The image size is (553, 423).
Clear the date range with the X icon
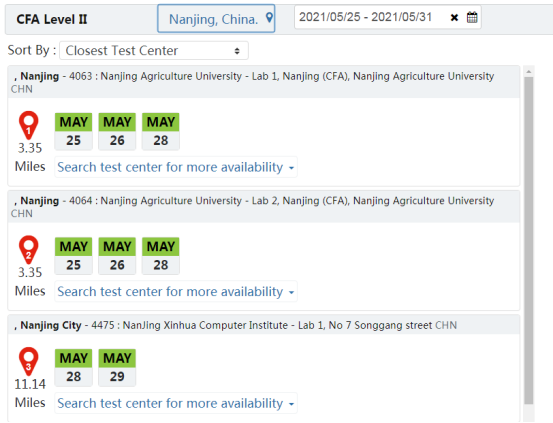[x=454, y=18]
